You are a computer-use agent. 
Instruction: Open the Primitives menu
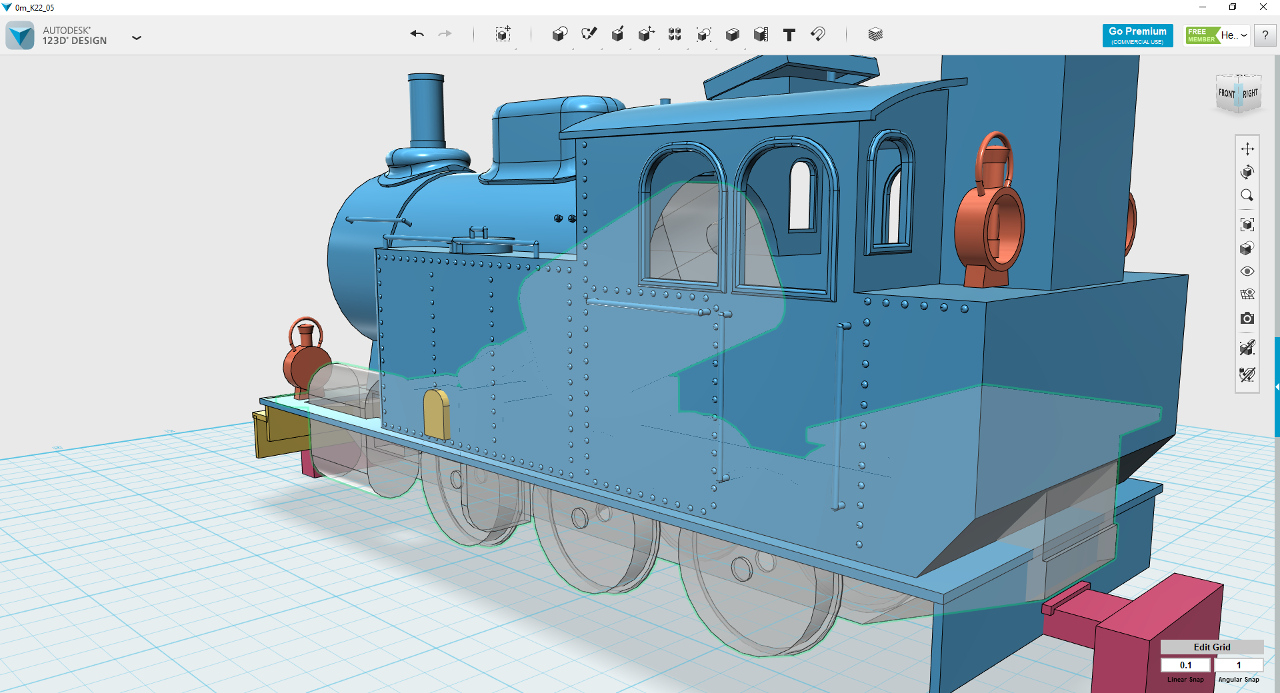click(x=560, y=34)
